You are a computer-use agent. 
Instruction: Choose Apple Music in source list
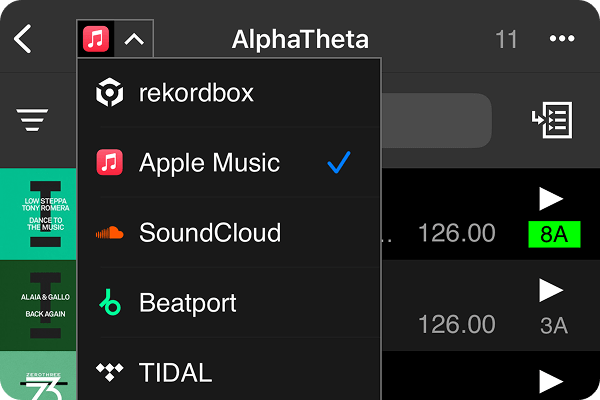click(x=209, y=163)
